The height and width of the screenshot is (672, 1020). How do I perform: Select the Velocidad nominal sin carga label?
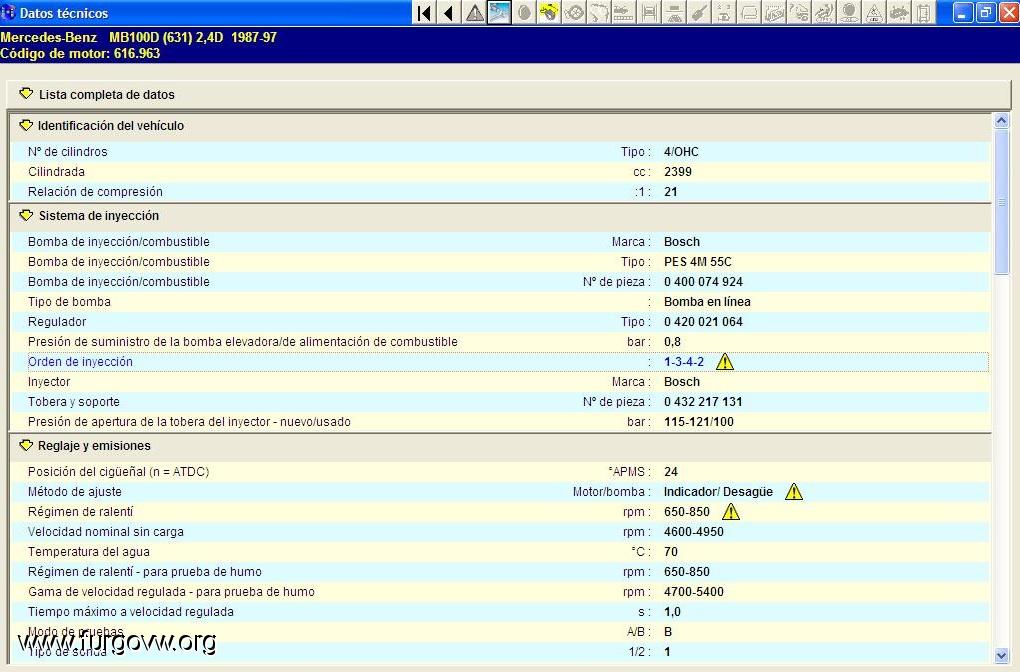[x=105, y=531]
